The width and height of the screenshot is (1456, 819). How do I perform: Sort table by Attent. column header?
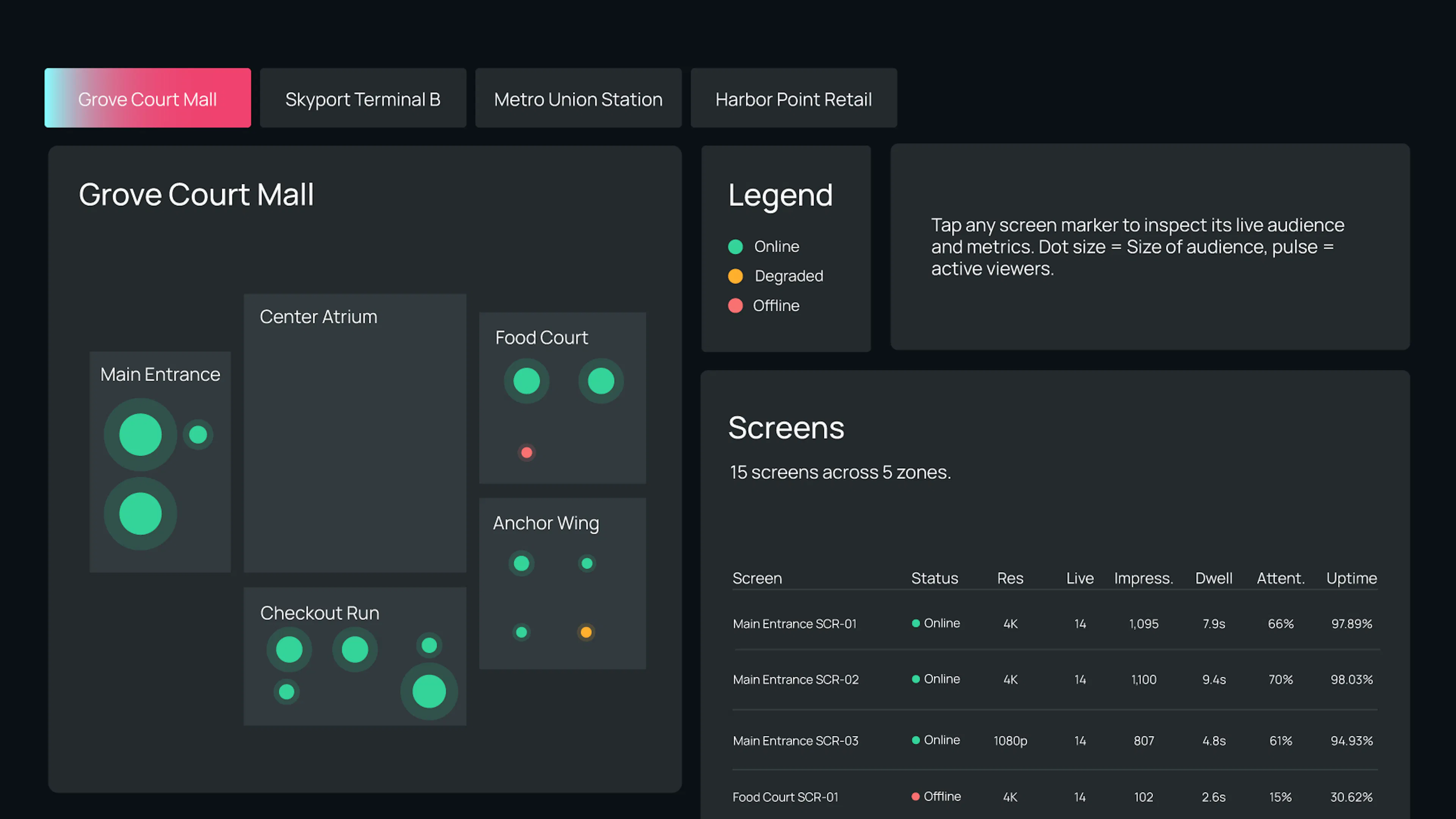click(x=1281, y=578)
